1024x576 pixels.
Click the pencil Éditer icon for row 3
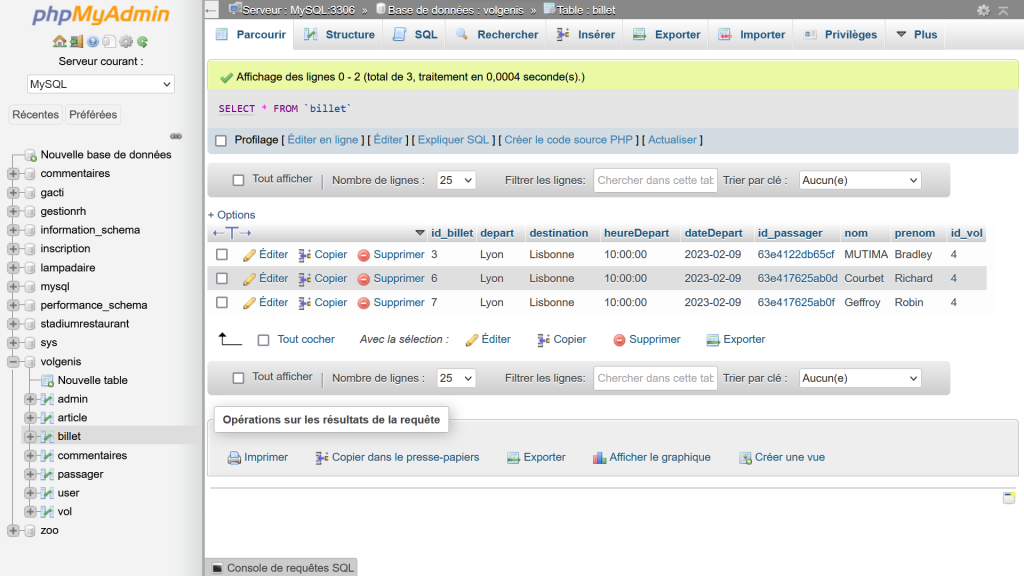point(249,255)
